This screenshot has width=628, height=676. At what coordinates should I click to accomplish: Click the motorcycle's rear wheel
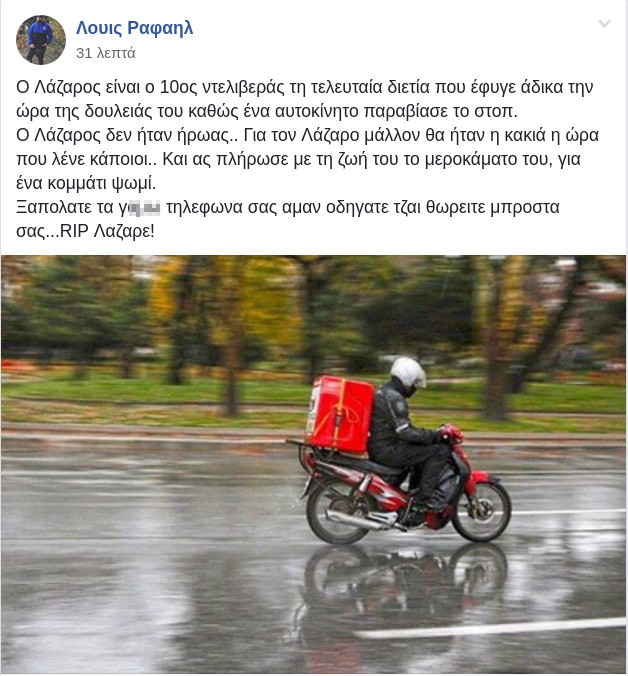(x=339, y=512)
